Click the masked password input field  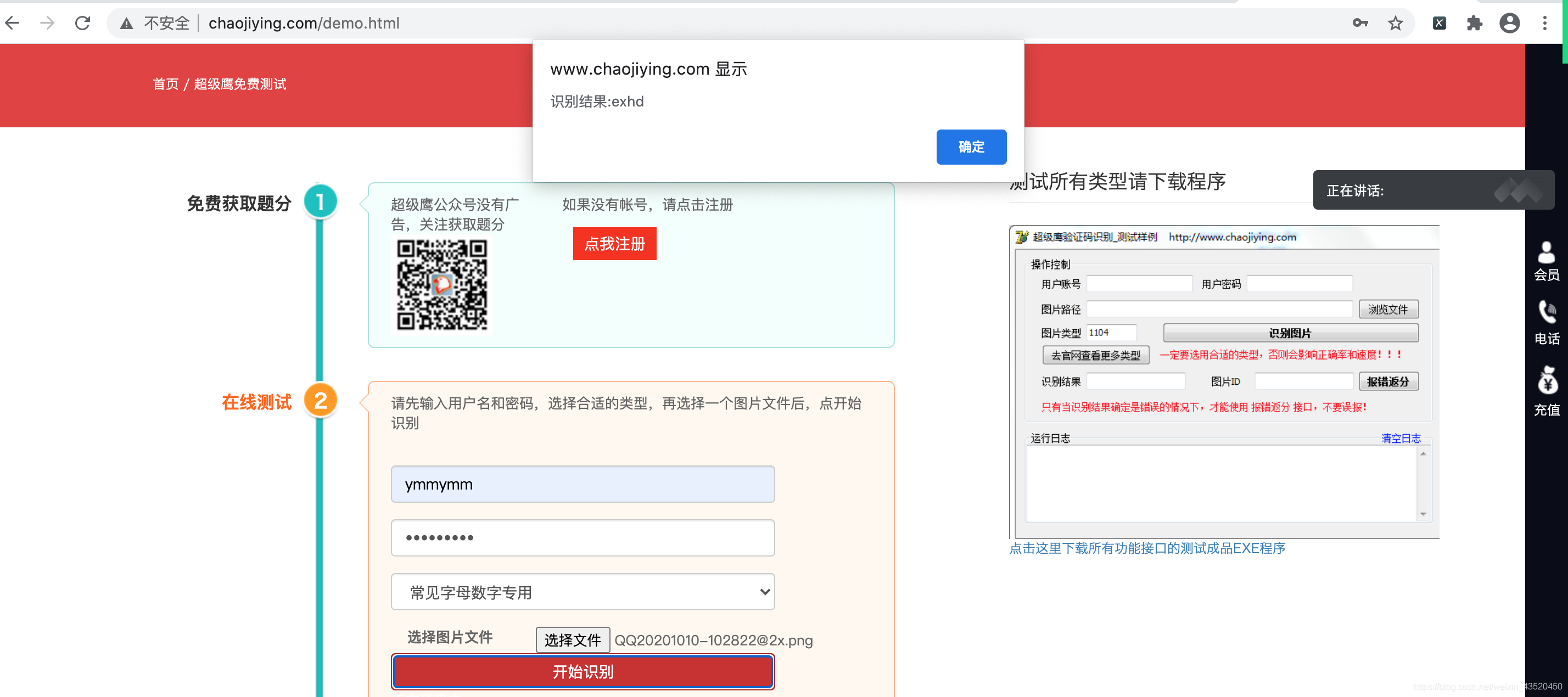click(583, 537)
